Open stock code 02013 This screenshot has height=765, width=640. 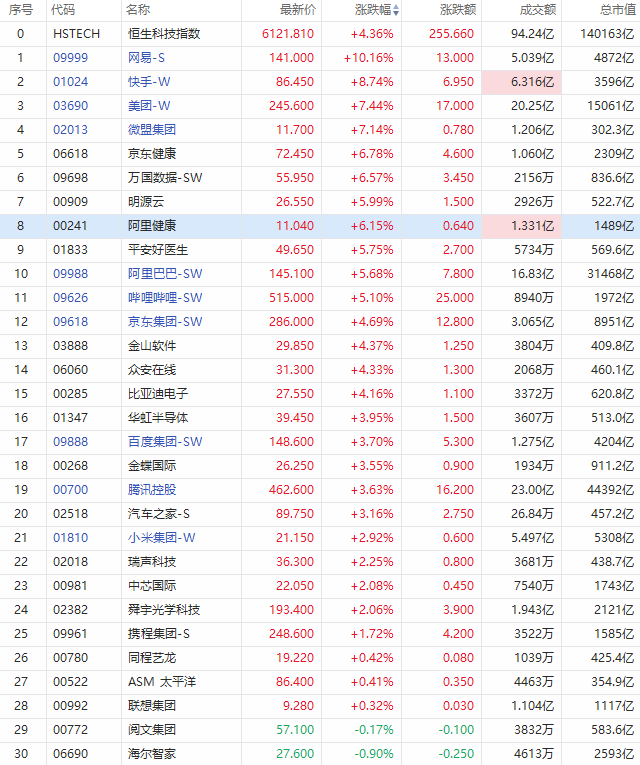[x=70, y=130]
